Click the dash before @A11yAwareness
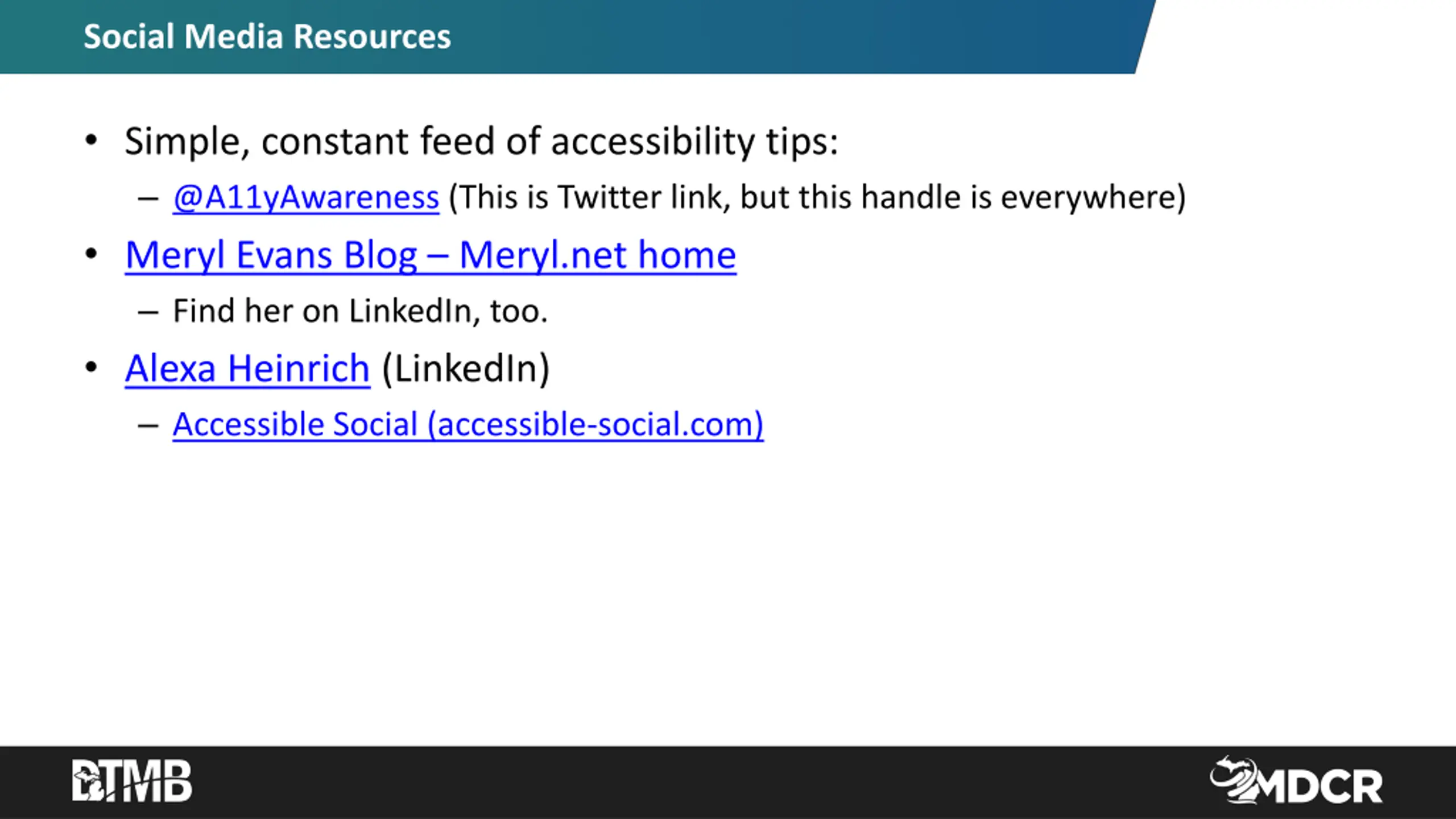 pyautogui.click(x=148, y=198)
